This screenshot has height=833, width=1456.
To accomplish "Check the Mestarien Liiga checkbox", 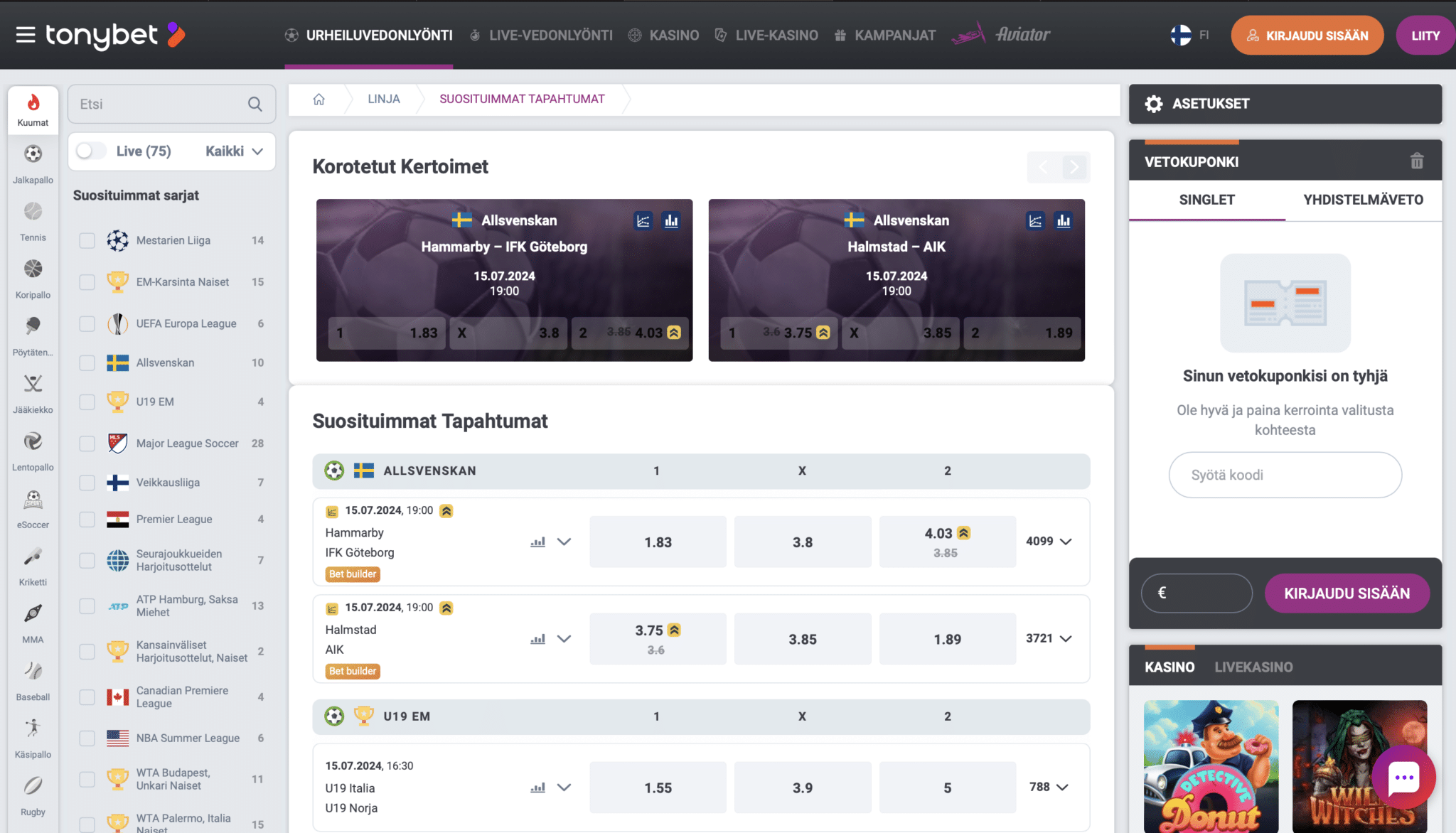I will point(87,241).
